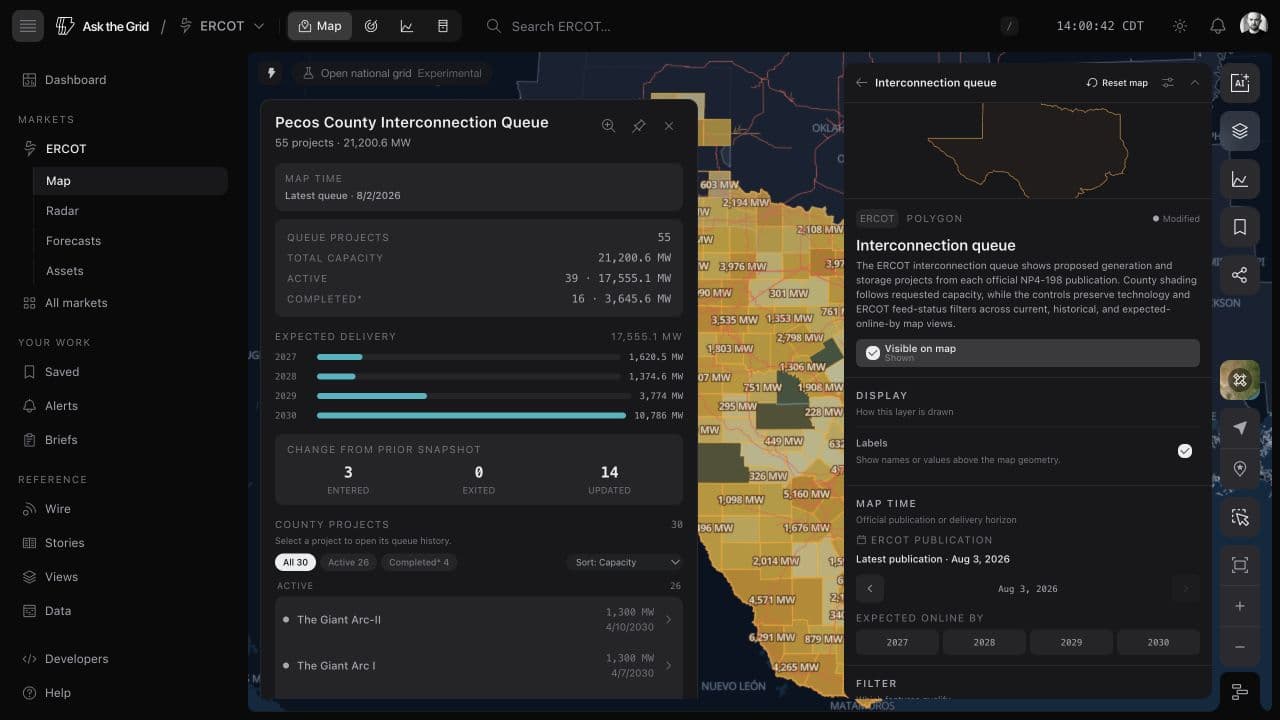Pin the Pecos County panel
This screenshot has width=1280, height=720.
click(639, 126)
